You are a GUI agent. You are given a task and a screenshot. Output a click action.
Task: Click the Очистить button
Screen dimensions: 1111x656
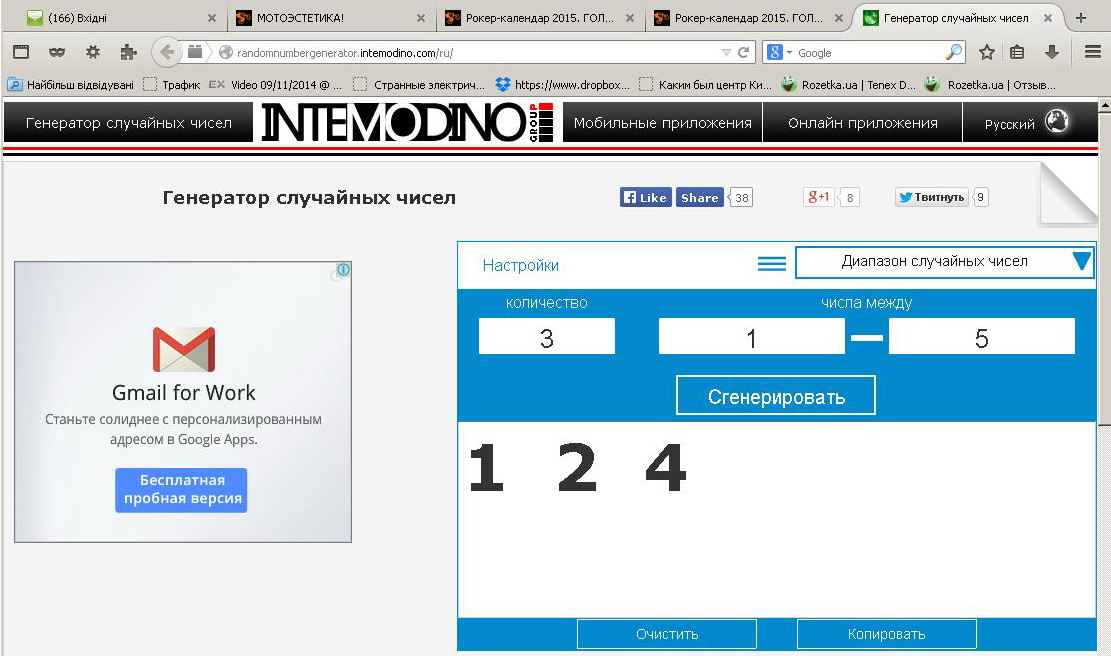point(666,634)
